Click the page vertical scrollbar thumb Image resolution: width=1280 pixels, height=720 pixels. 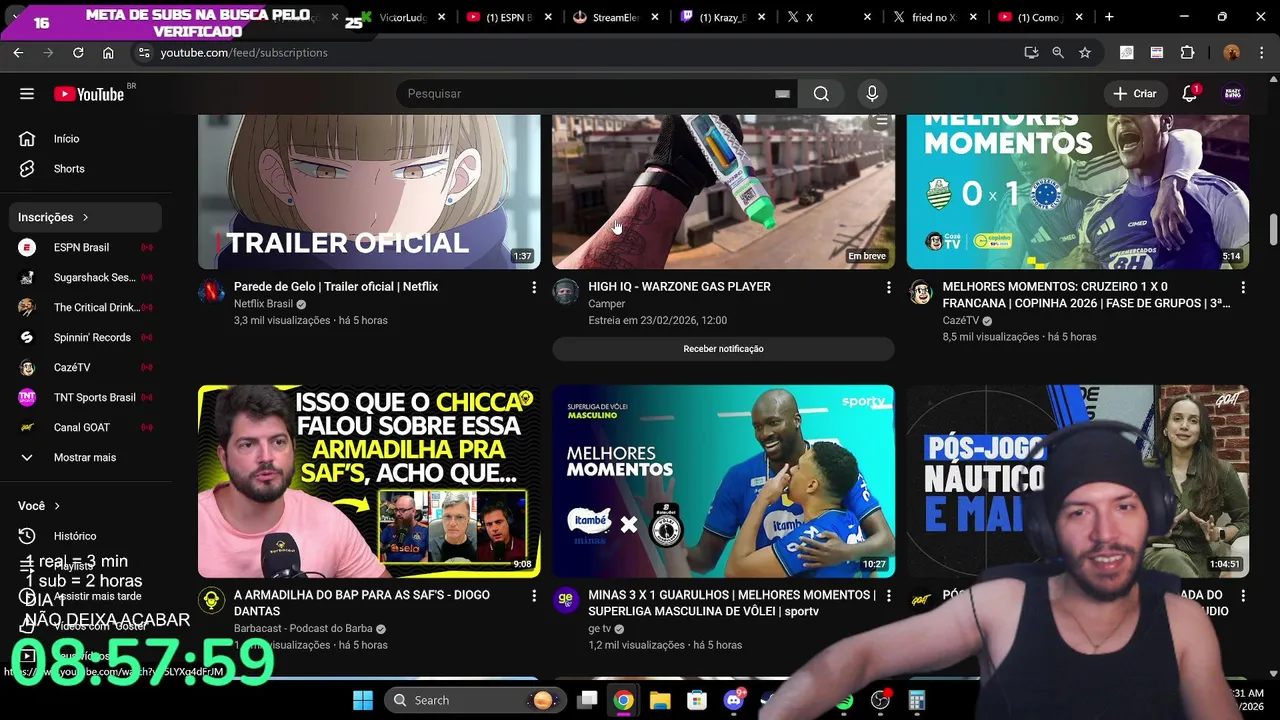(1273, 228)
